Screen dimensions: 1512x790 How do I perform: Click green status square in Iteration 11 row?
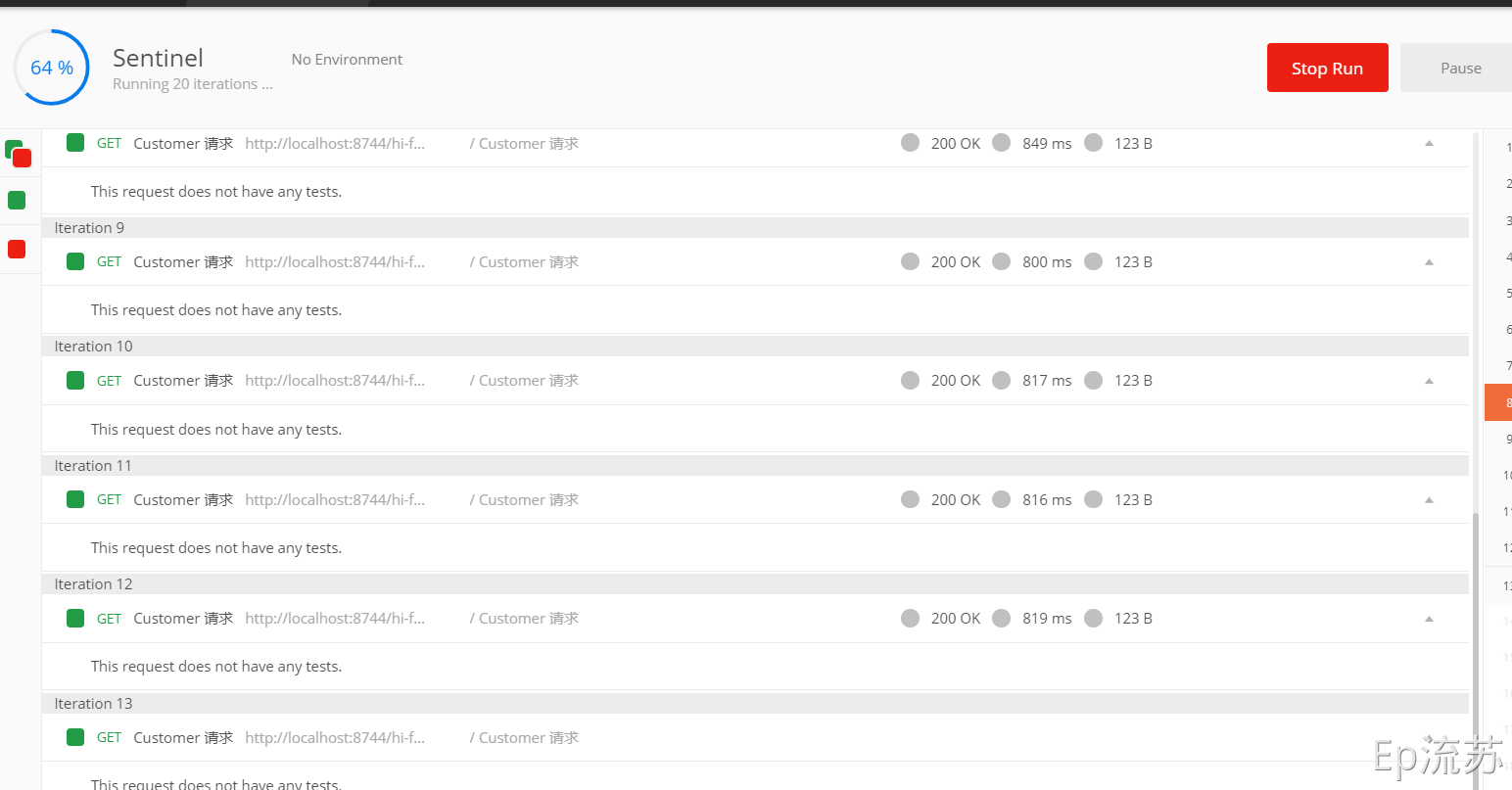click(x=75, y=499)
